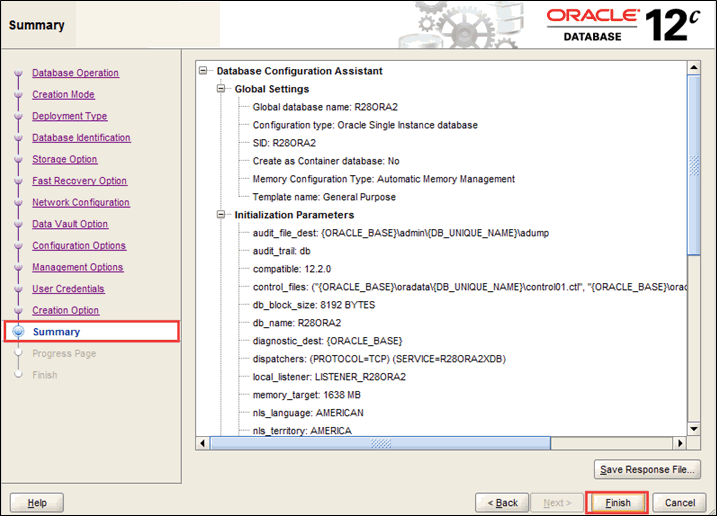Screen dimensions: 717x516
Task: Select the Fast Recovery Option step
Action: [79, 181]
